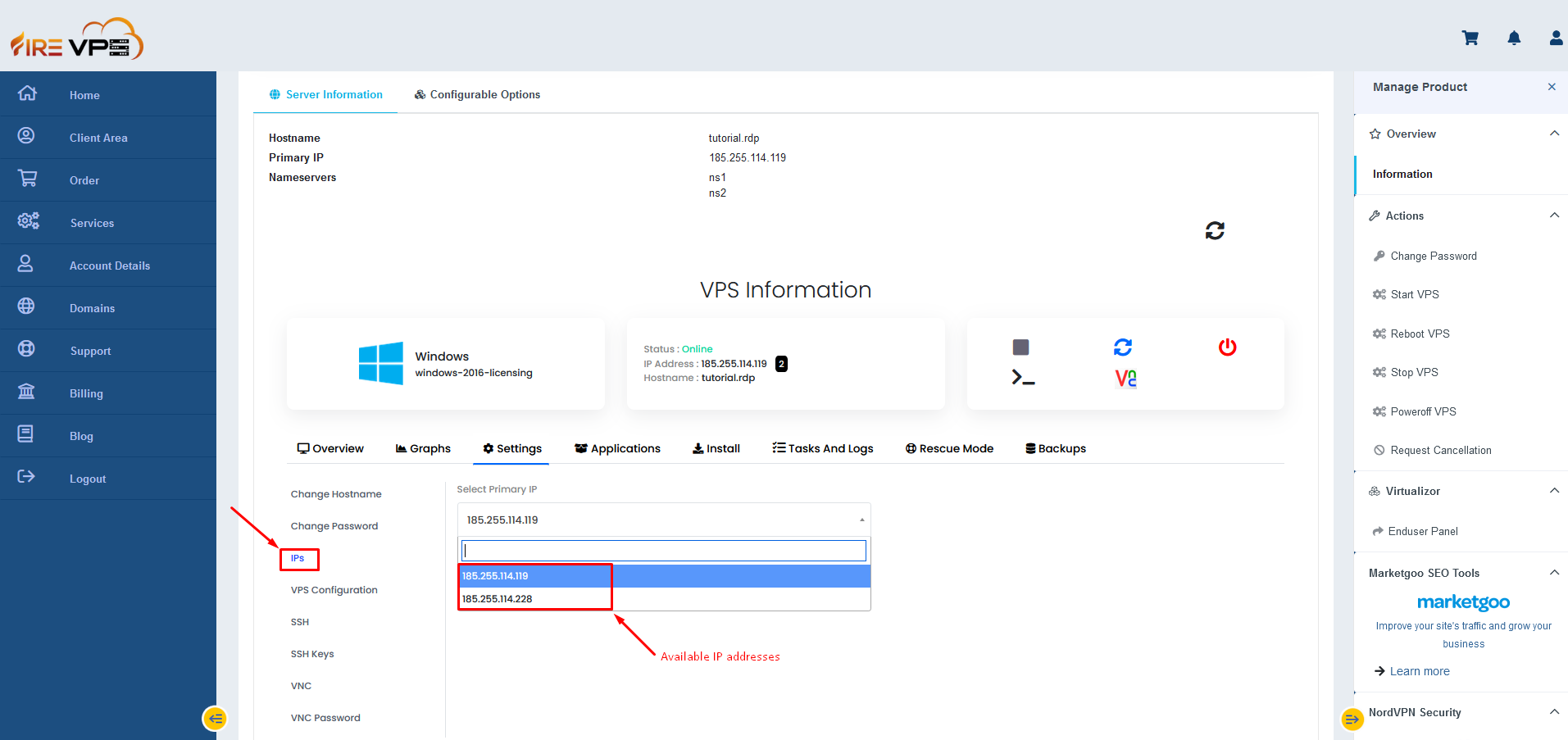Click the Domains globe icon
The width and height of the screenshot is (1568, 740).
coord(26,306)
